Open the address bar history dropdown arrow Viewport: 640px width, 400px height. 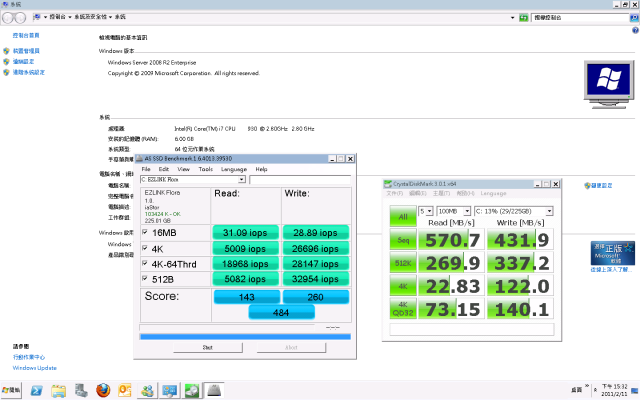[513, 18]
